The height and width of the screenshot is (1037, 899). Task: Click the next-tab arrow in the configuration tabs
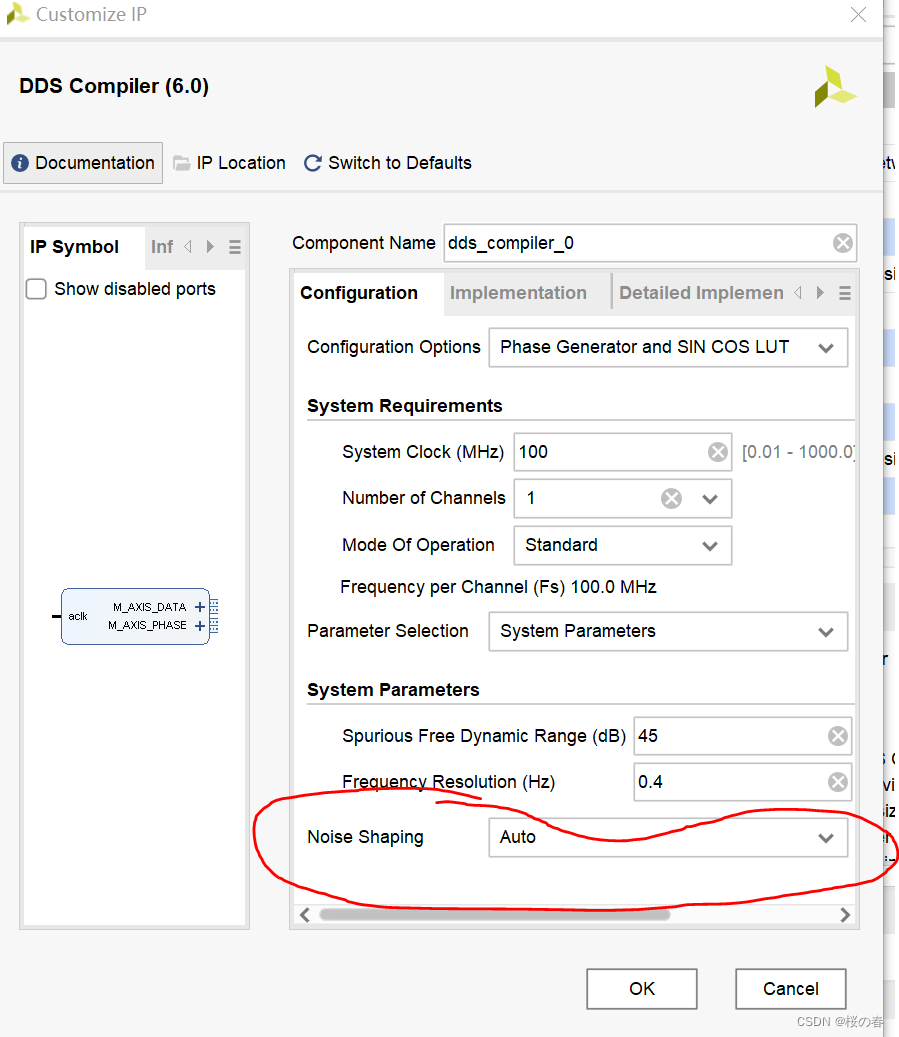(x=820, y=293)
